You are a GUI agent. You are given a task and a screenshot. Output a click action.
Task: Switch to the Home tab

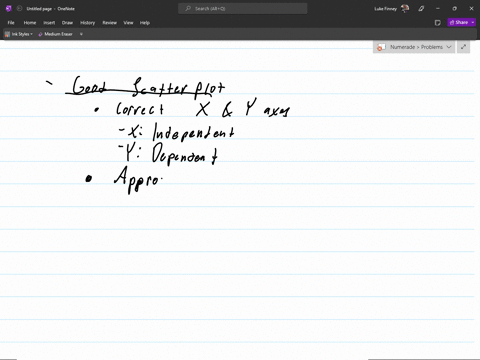[x=30, y=23]
